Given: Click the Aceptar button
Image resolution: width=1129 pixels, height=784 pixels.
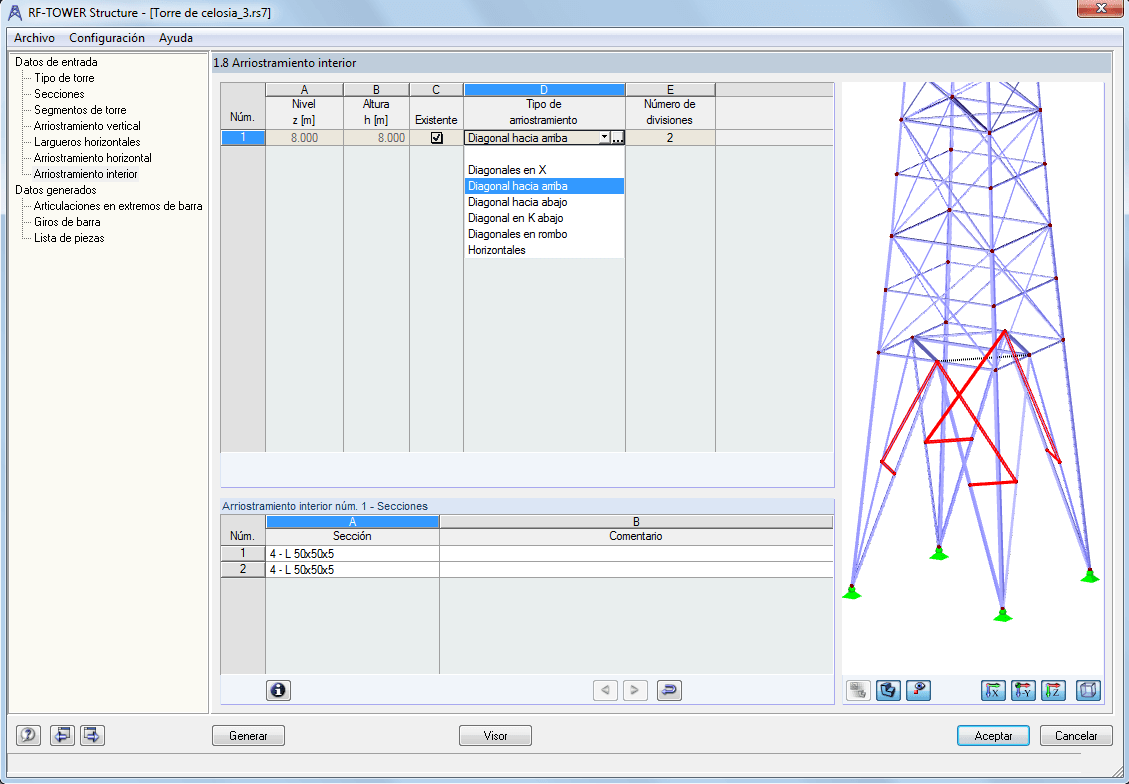Looking at the screenshot, I should [x=994, y=736].
